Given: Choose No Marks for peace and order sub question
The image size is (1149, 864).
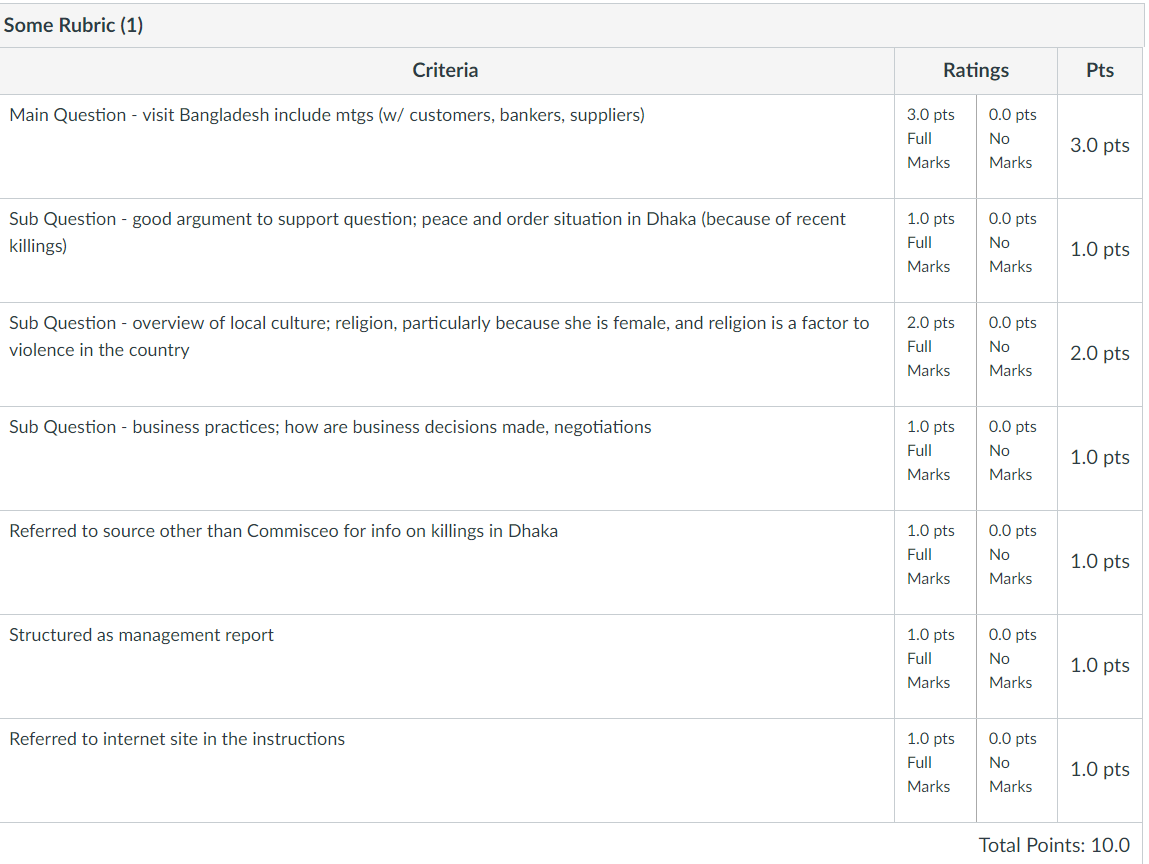Looking at the screenshot, I should point(1017,250).
